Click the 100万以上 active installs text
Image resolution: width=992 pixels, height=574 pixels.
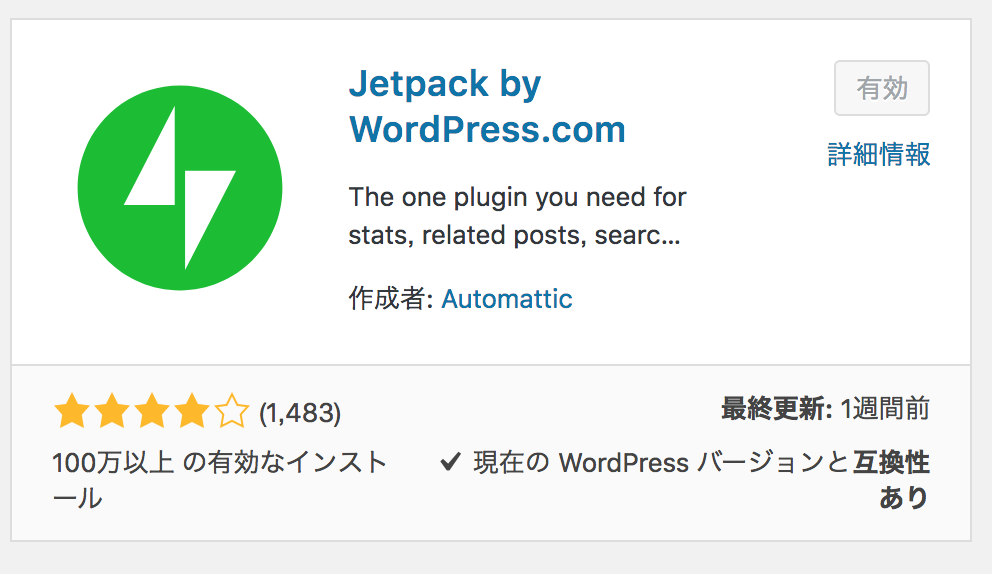113,463
